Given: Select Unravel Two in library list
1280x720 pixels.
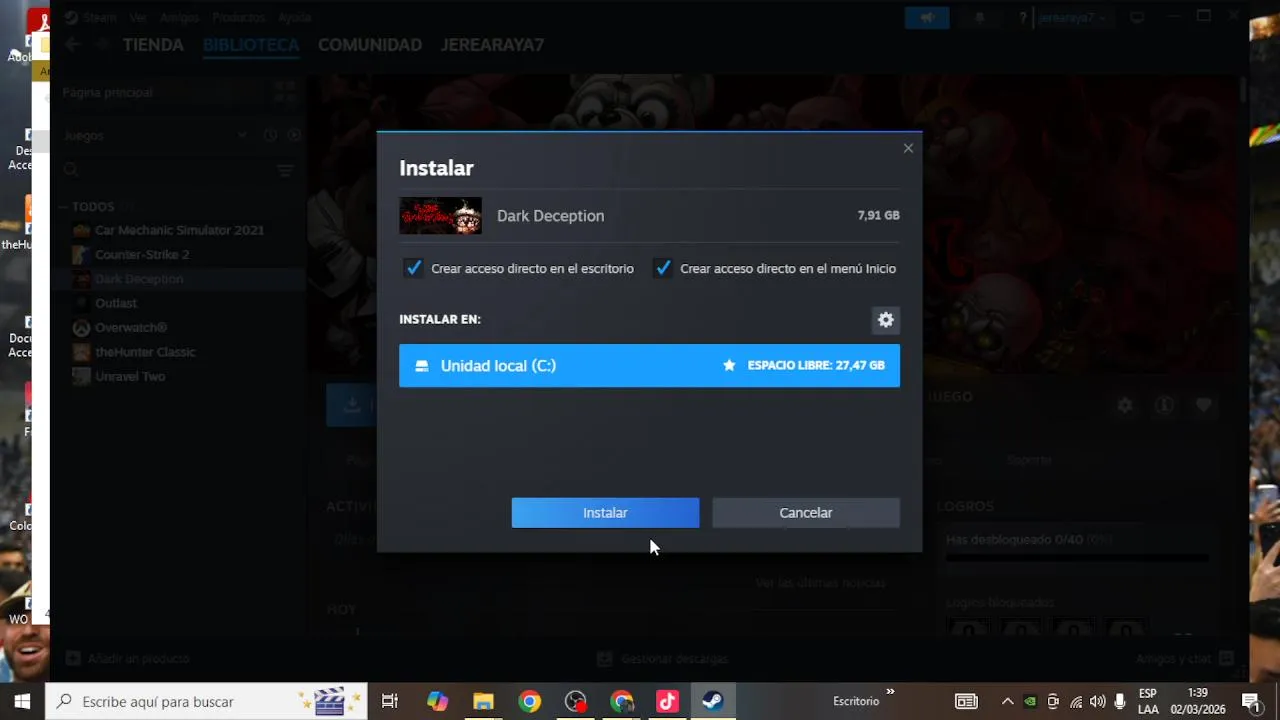Looking at the screenshot, I should (x=130, y=377).
